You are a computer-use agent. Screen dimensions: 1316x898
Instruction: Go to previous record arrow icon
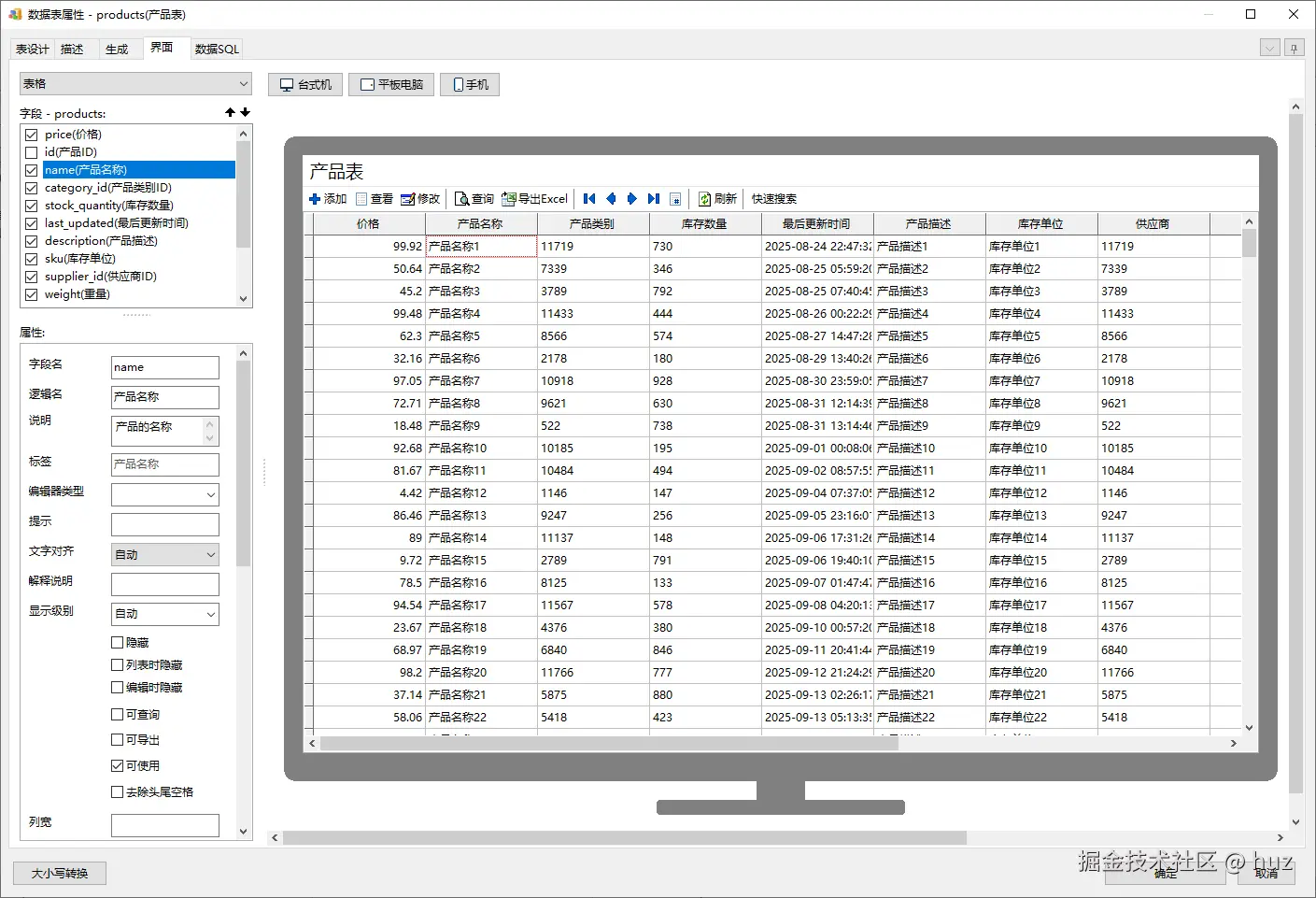pos(611,199)
